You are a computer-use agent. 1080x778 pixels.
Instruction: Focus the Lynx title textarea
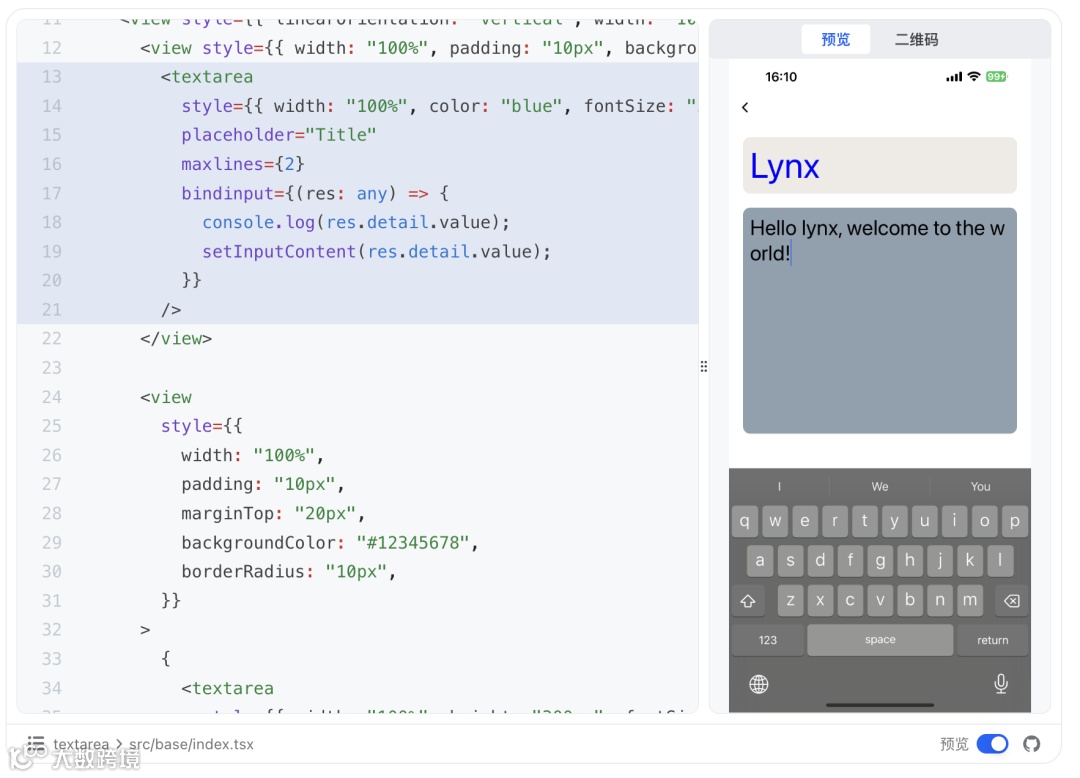880,165
